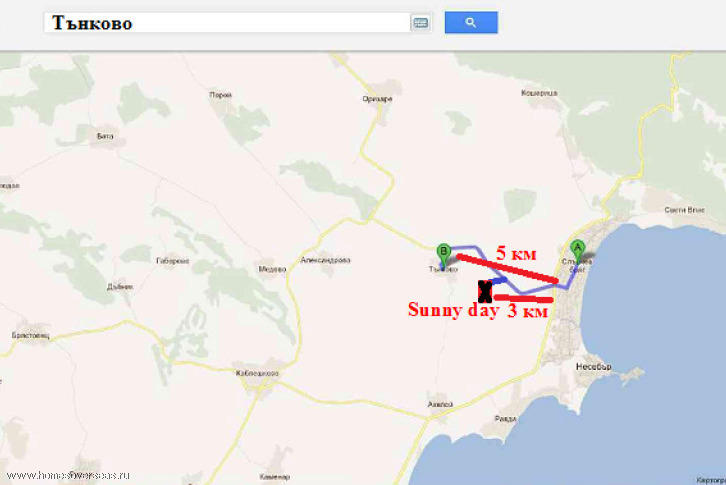Click the Свети Влас town label
The height and width of the screenshot is (485, 726).
click(685, 210)
